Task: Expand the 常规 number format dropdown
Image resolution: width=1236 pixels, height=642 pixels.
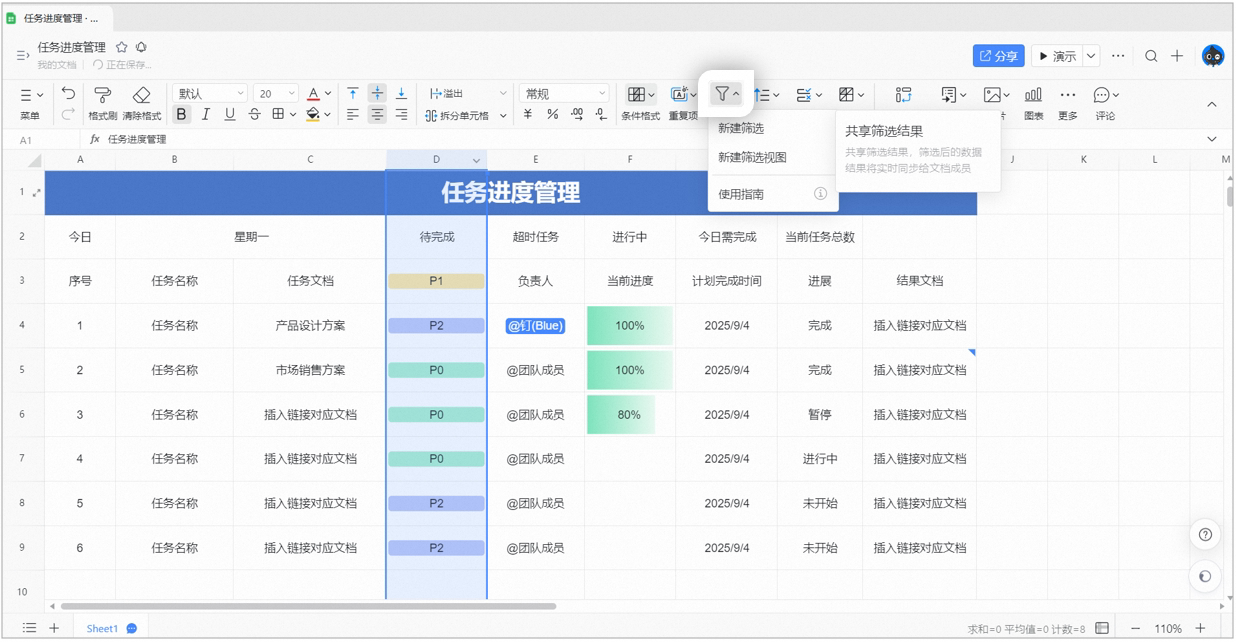Action: 564,93
